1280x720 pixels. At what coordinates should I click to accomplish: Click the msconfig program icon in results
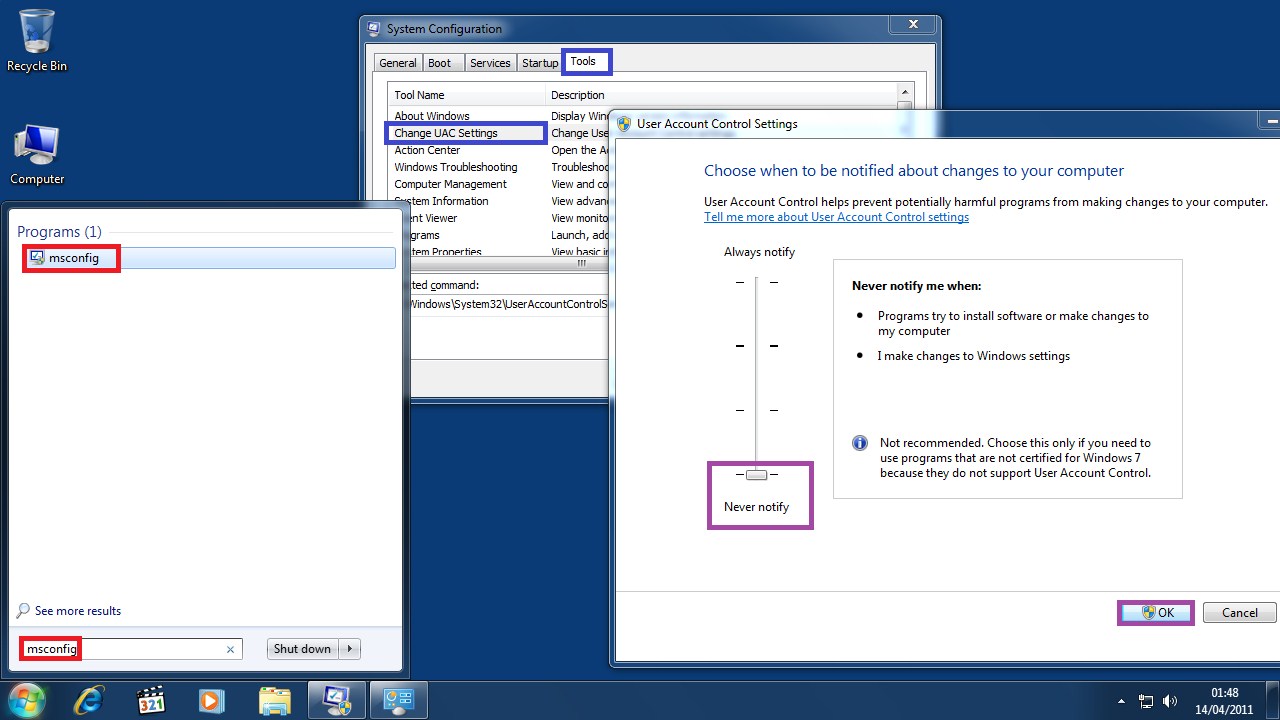tap(37, 257)
